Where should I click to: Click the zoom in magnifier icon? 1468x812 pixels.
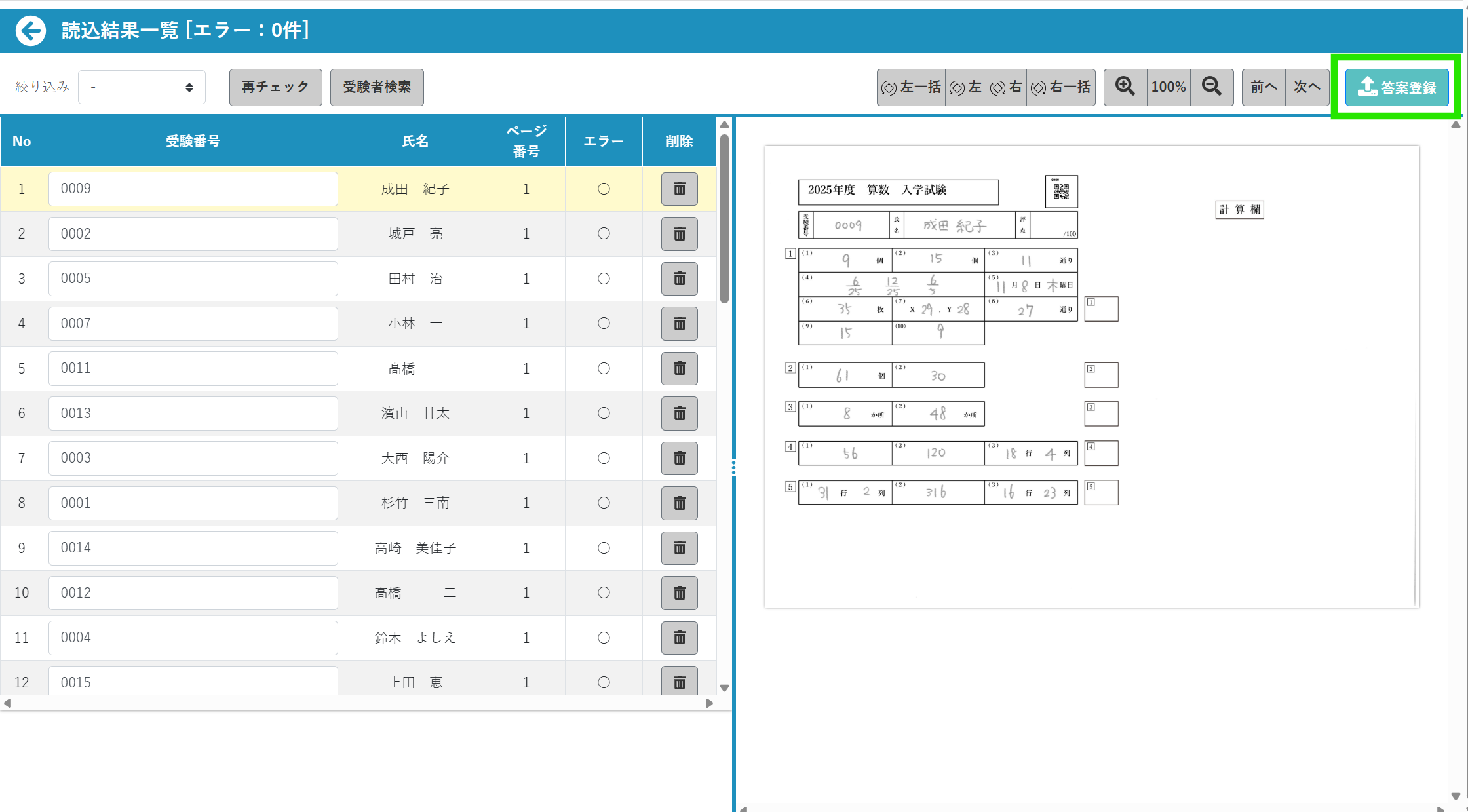coord(1125,87)
